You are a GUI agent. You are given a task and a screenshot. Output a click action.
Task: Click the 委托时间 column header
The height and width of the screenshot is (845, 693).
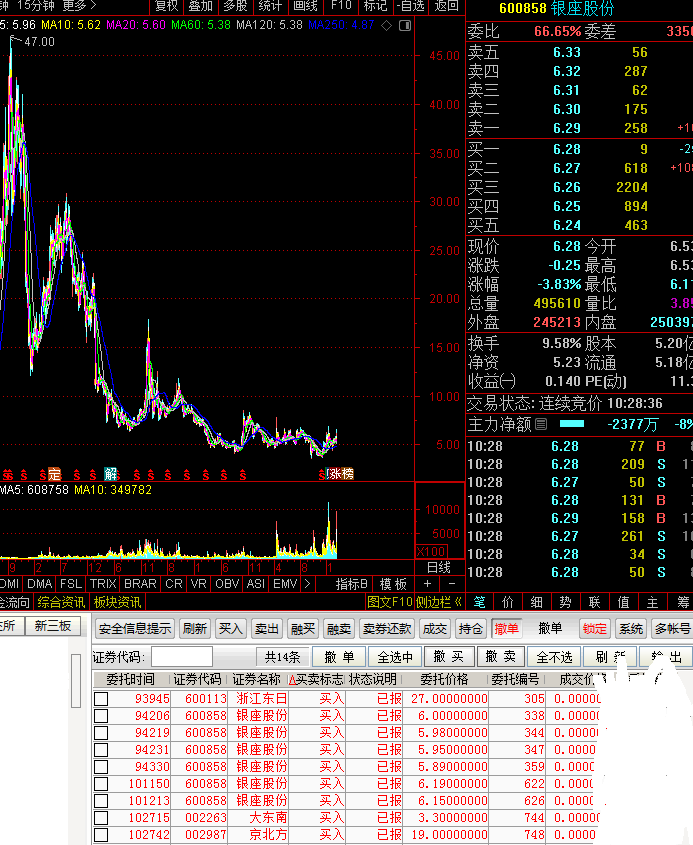(130, 679)
